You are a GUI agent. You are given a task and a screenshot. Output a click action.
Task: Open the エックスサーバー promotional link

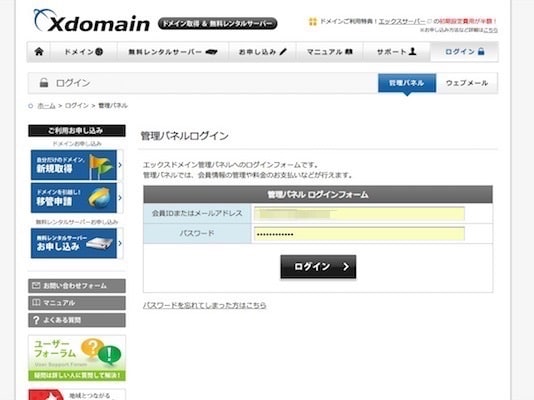[402, 21]
